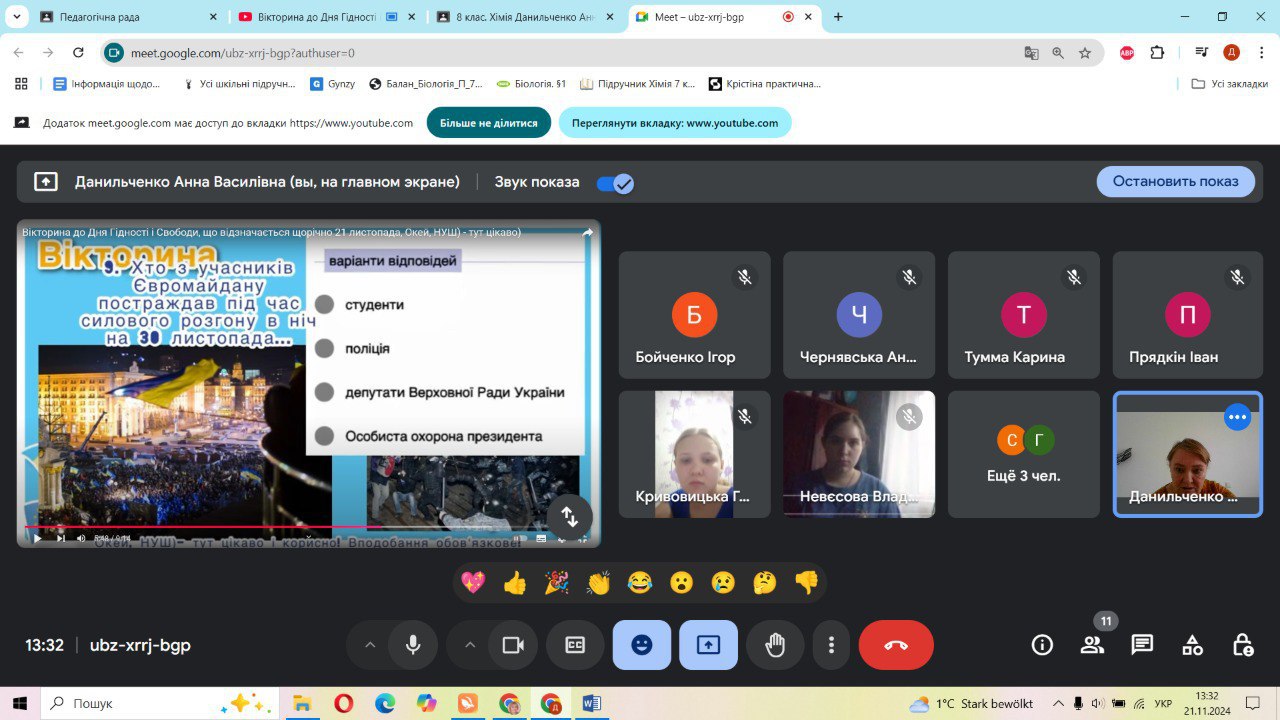Click the Chrome profile avatar Д
1280x720 pixels.
(x=1231, y=53)
